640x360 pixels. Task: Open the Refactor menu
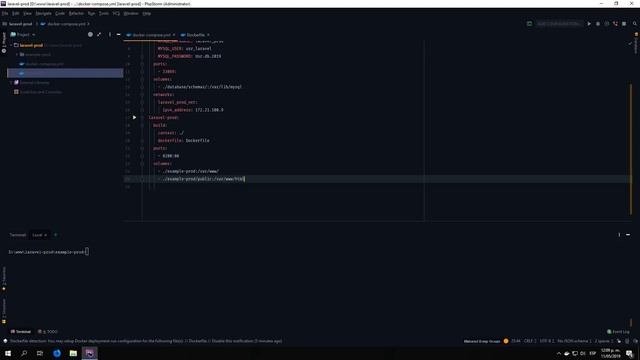76,13
